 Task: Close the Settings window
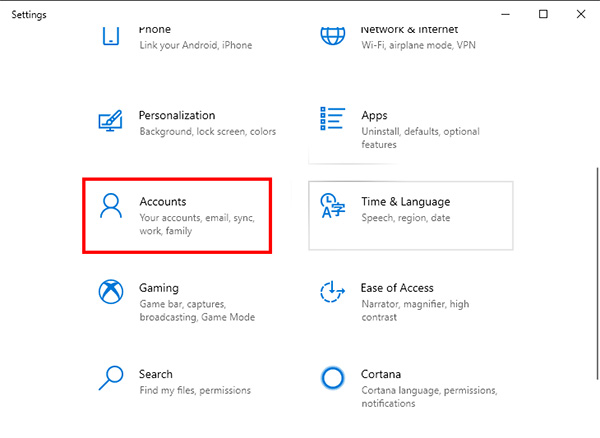pos(581,15)
